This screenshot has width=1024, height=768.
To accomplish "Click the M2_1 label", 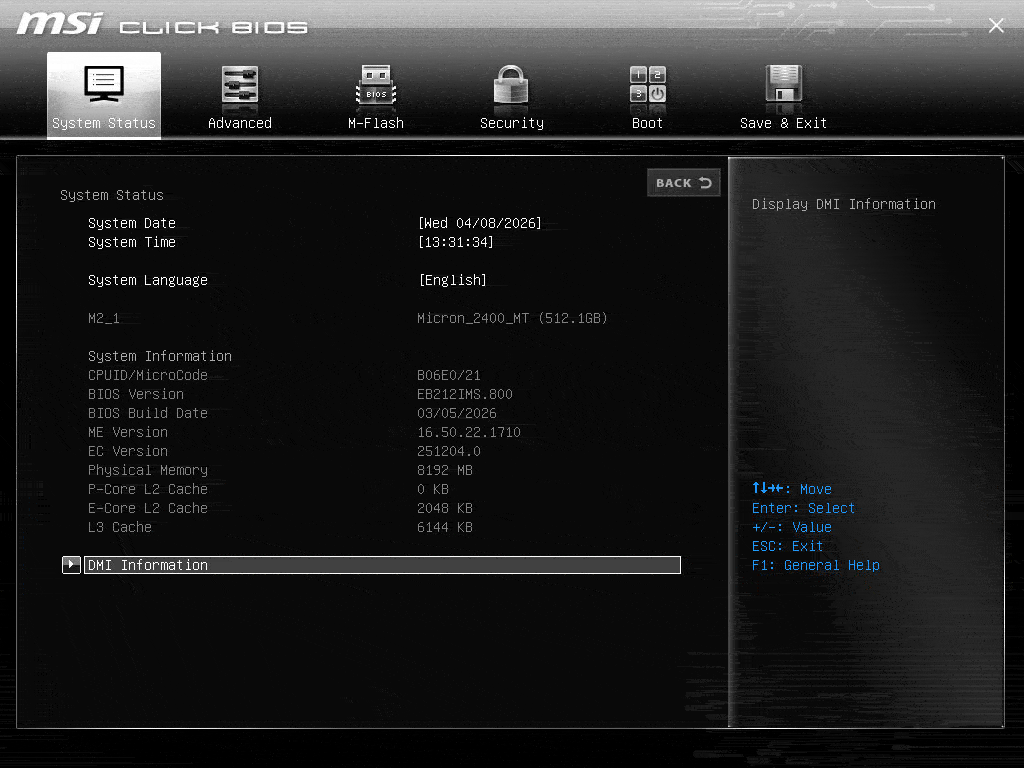I will click(104, 318).
